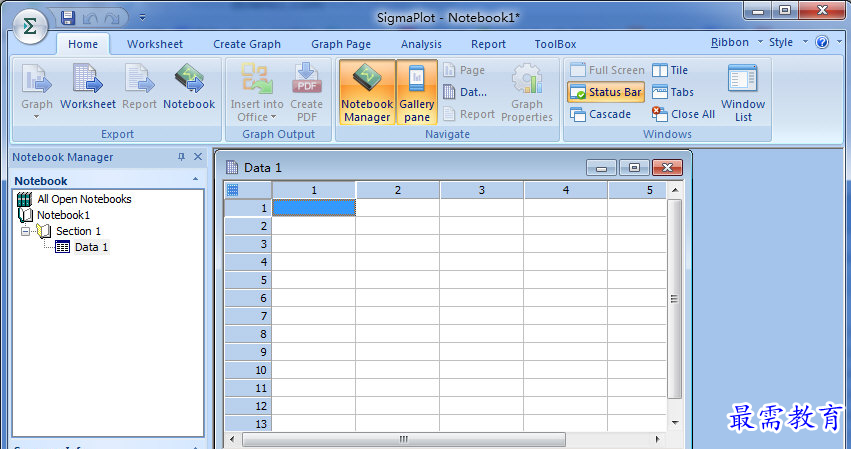Click the Tabs windows button
Viewport: 851px width, 449px height.
[x=672, y=92]
